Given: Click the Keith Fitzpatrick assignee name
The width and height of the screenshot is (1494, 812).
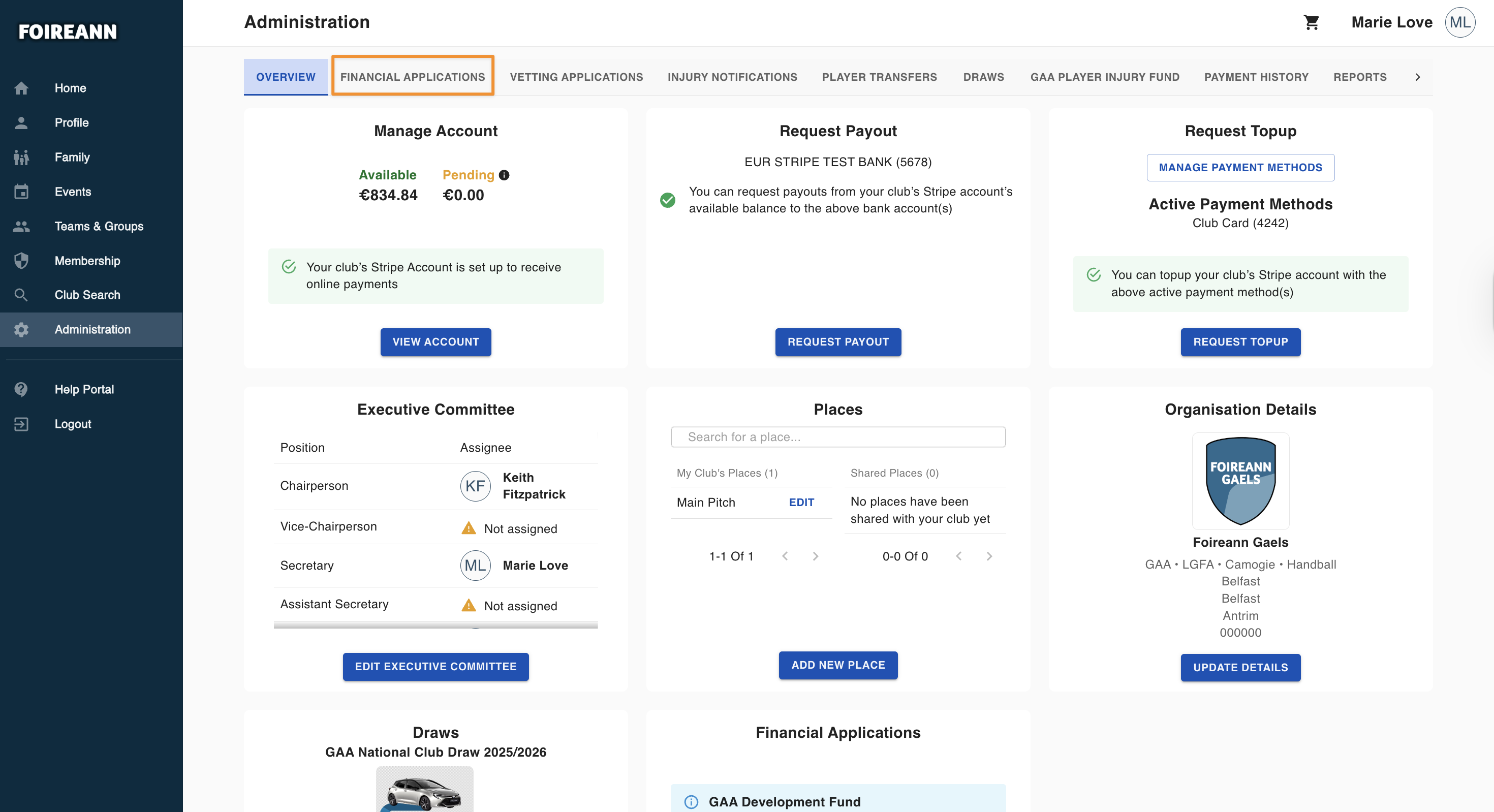Looking at the screenshot, I should pos(534,486).
